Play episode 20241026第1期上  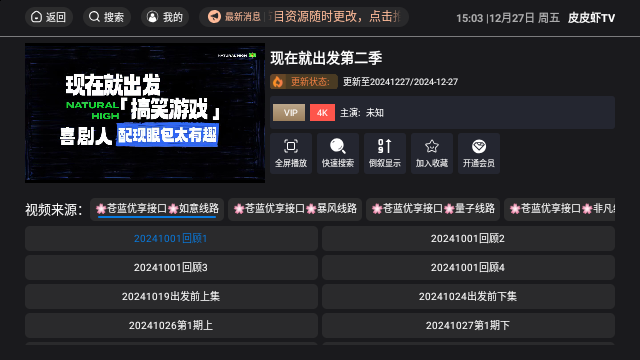pos(171,325)
